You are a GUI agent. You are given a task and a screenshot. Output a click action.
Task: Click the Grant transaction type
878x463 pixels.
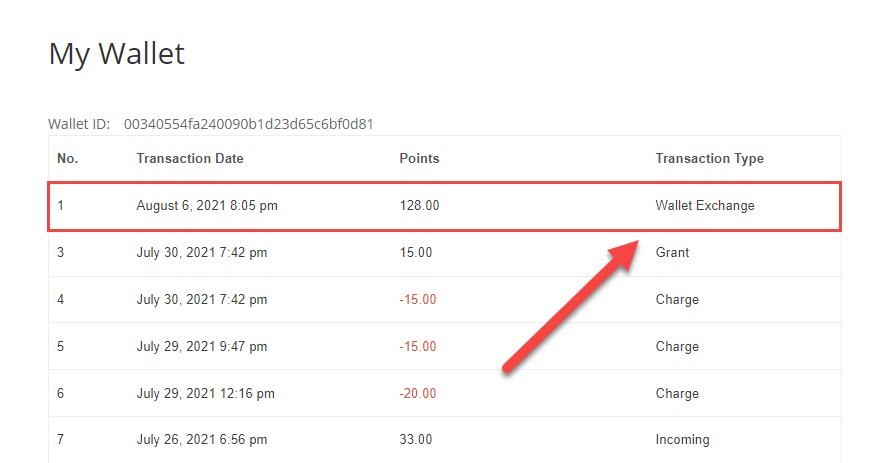click(672, 252)
